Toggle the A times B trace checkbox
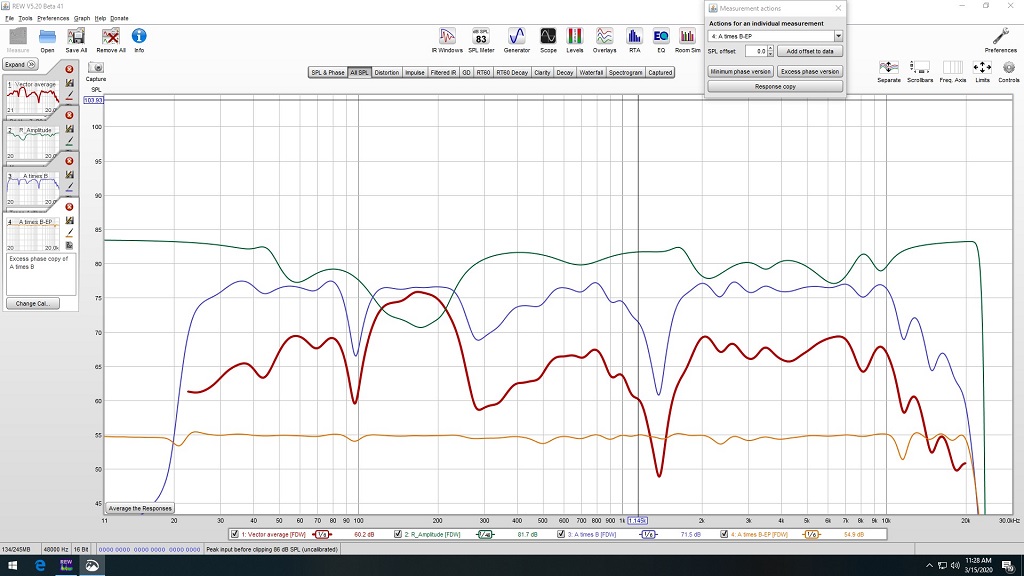Screen dimensions: 1024x576 pos(561,534)
